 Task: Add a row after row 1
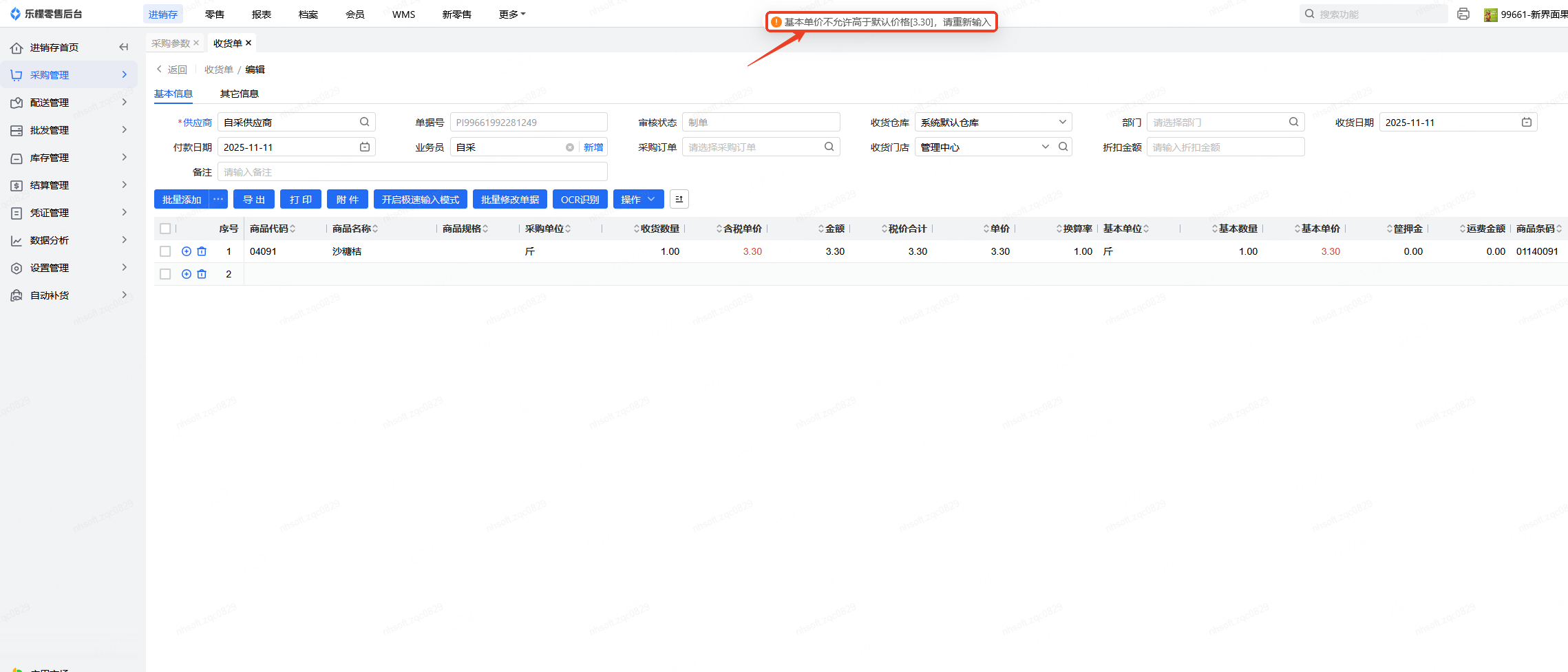(187, 251)
